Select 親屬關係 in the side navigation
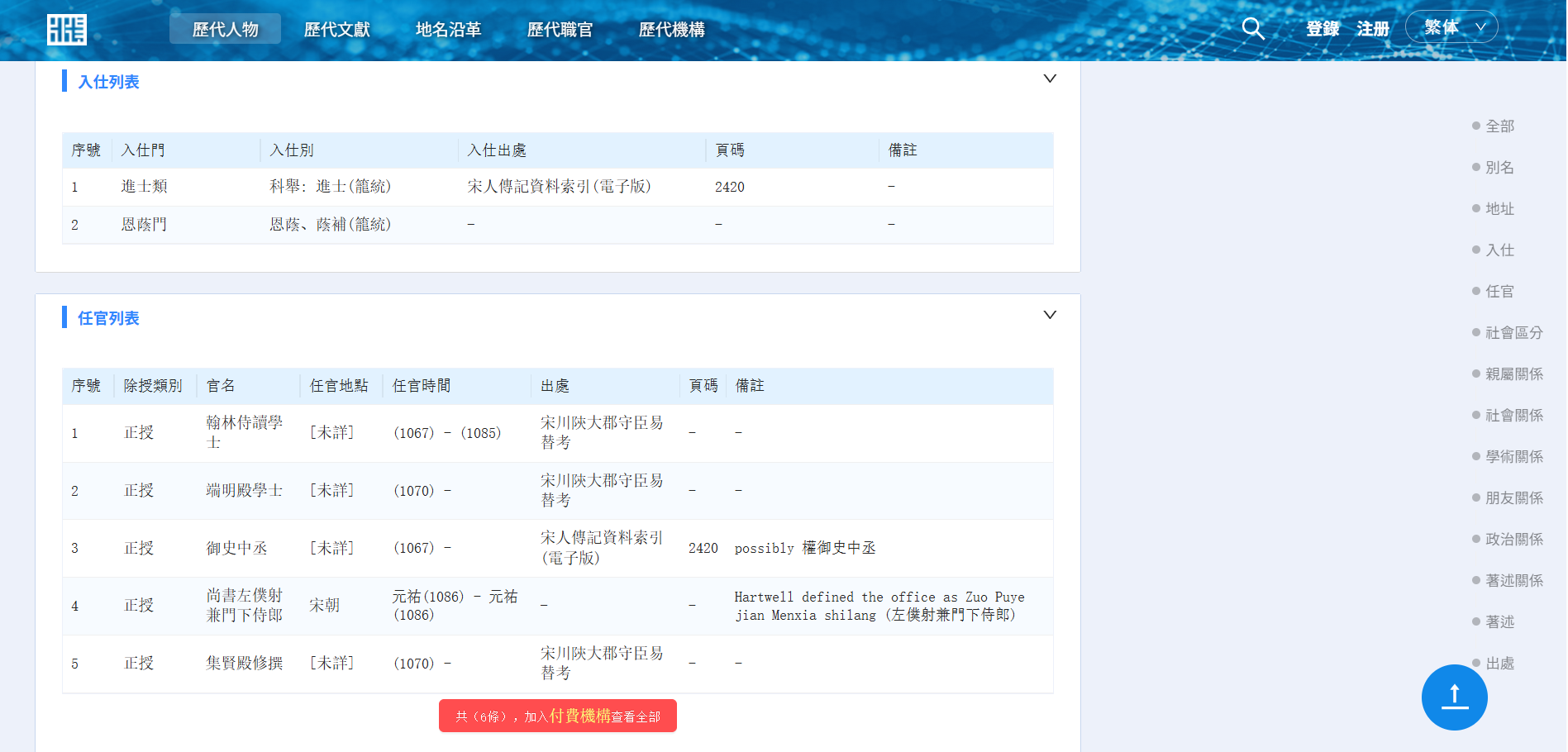 (1513, 374)
